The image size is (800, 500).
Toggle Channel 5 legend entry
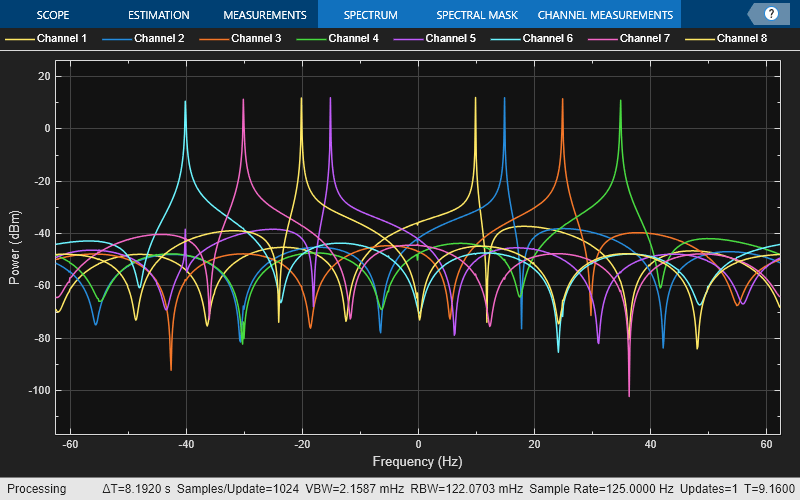(x=435, y=38)
